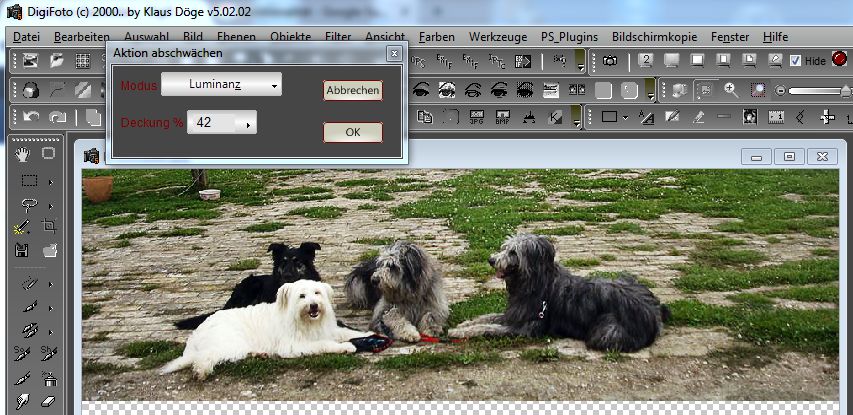Select the Hand pan tool
Image resolution: width=853 pixels, height=415 pixels.
pyautogui.click(x=22, y=154)
